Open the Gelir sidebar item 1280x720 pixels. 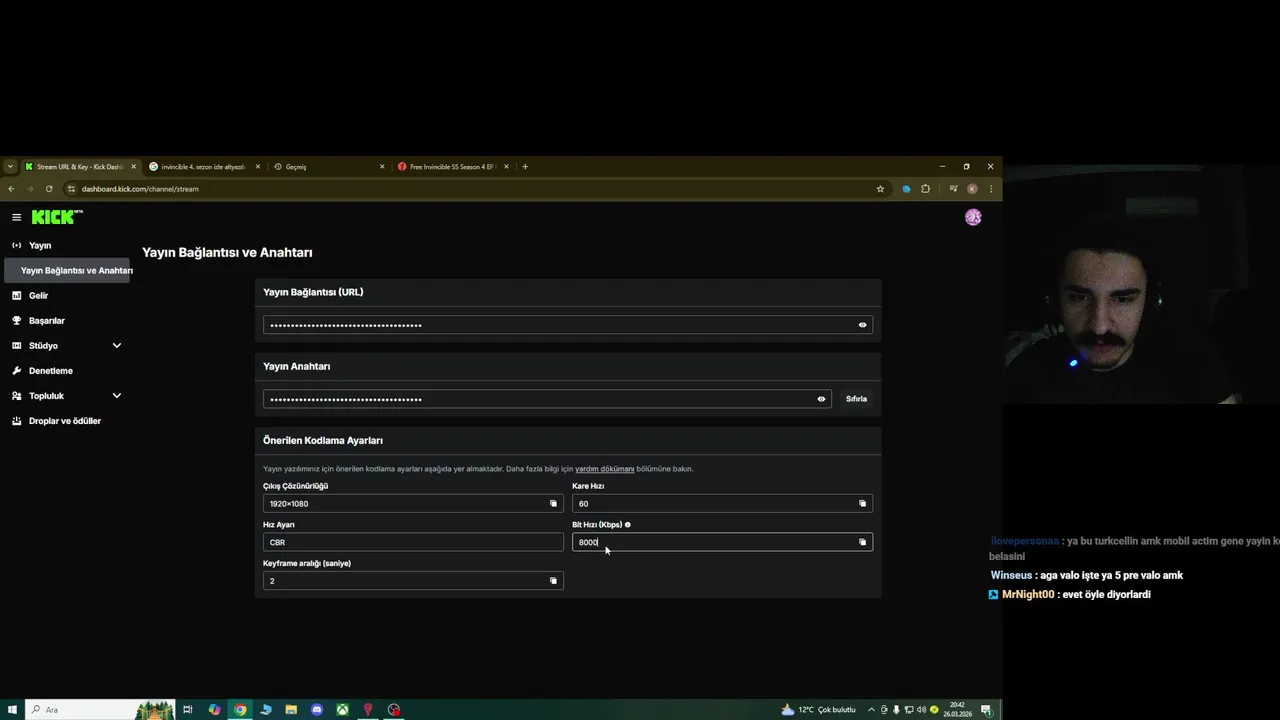coord(38,296)
